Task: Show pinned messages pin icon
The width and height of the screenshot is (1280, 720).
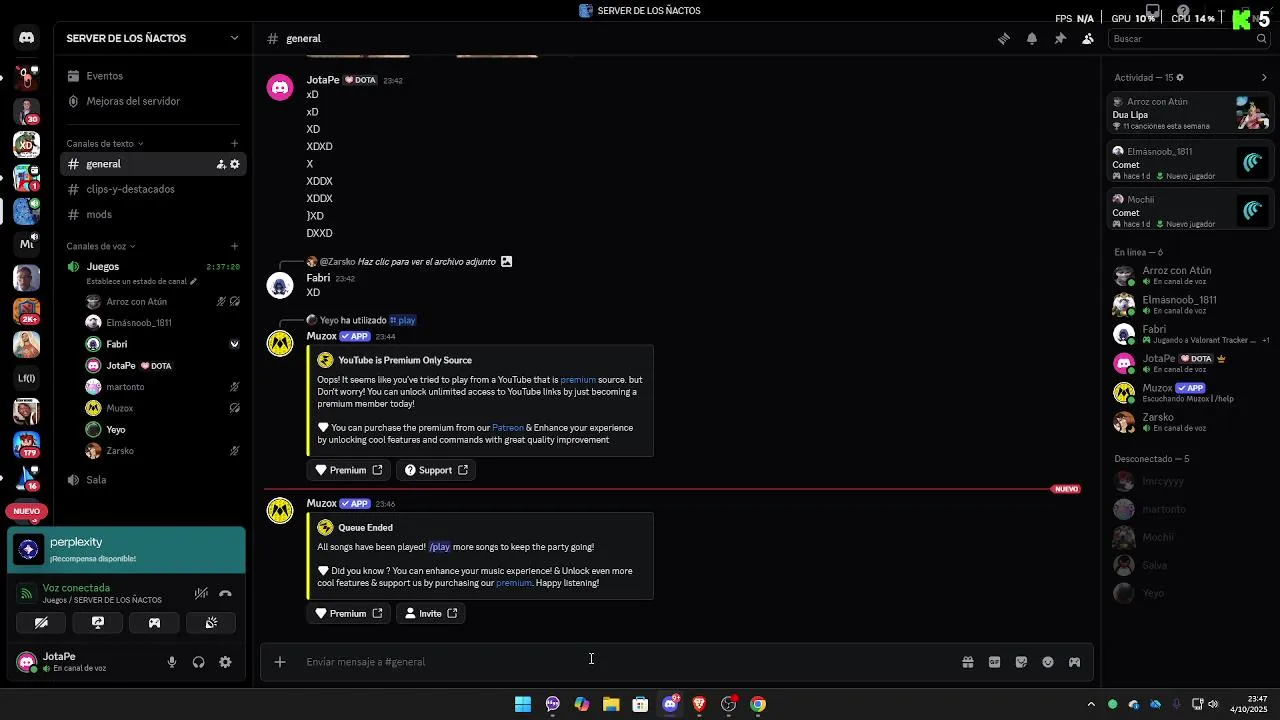Action: [x=1060, y=39]
